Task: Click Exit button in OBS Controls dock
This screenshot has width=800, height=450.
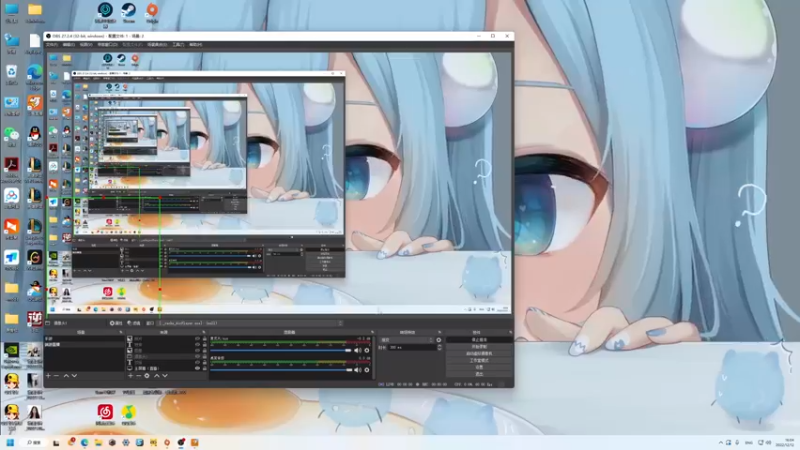Action: pyautogui.click(x=480, y=373)
